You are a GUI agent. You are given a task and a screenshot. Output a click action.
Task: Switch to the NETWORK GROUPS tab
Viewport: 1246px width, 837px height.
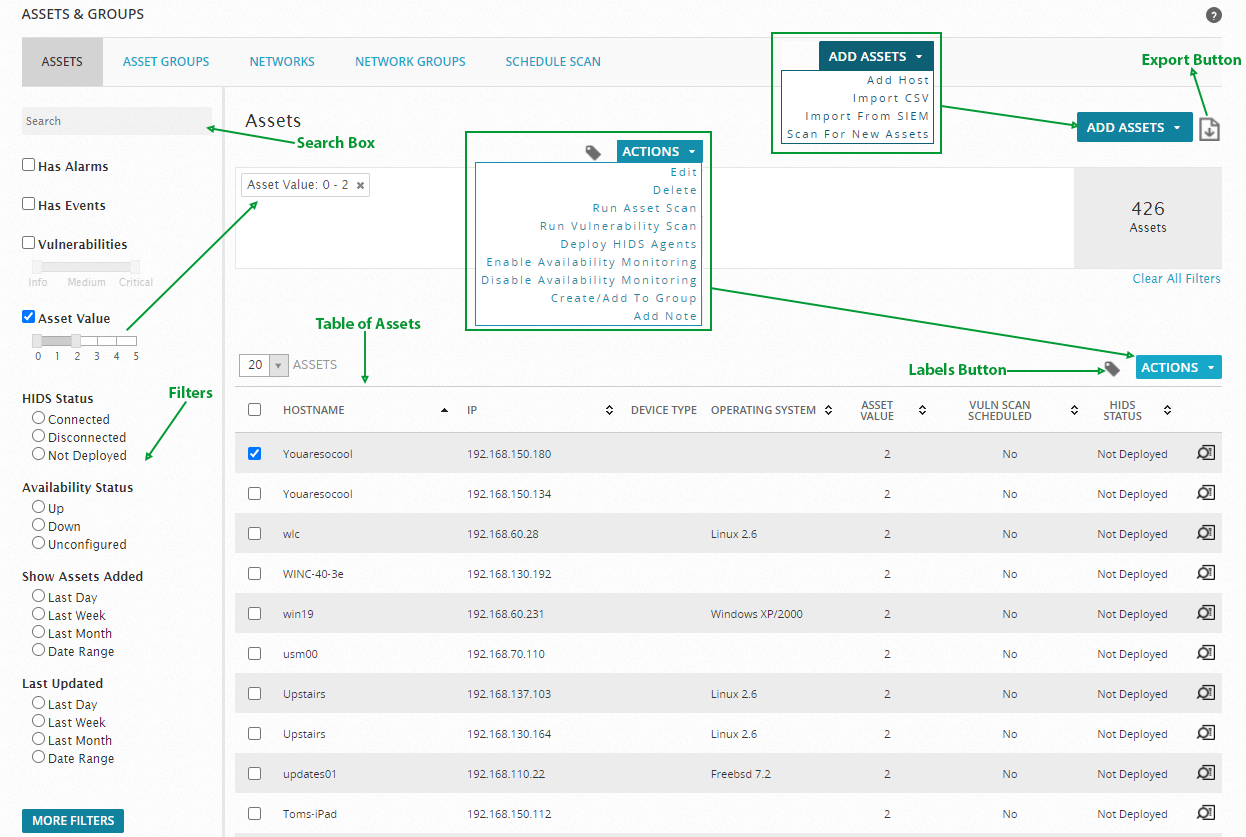point(410,62)
